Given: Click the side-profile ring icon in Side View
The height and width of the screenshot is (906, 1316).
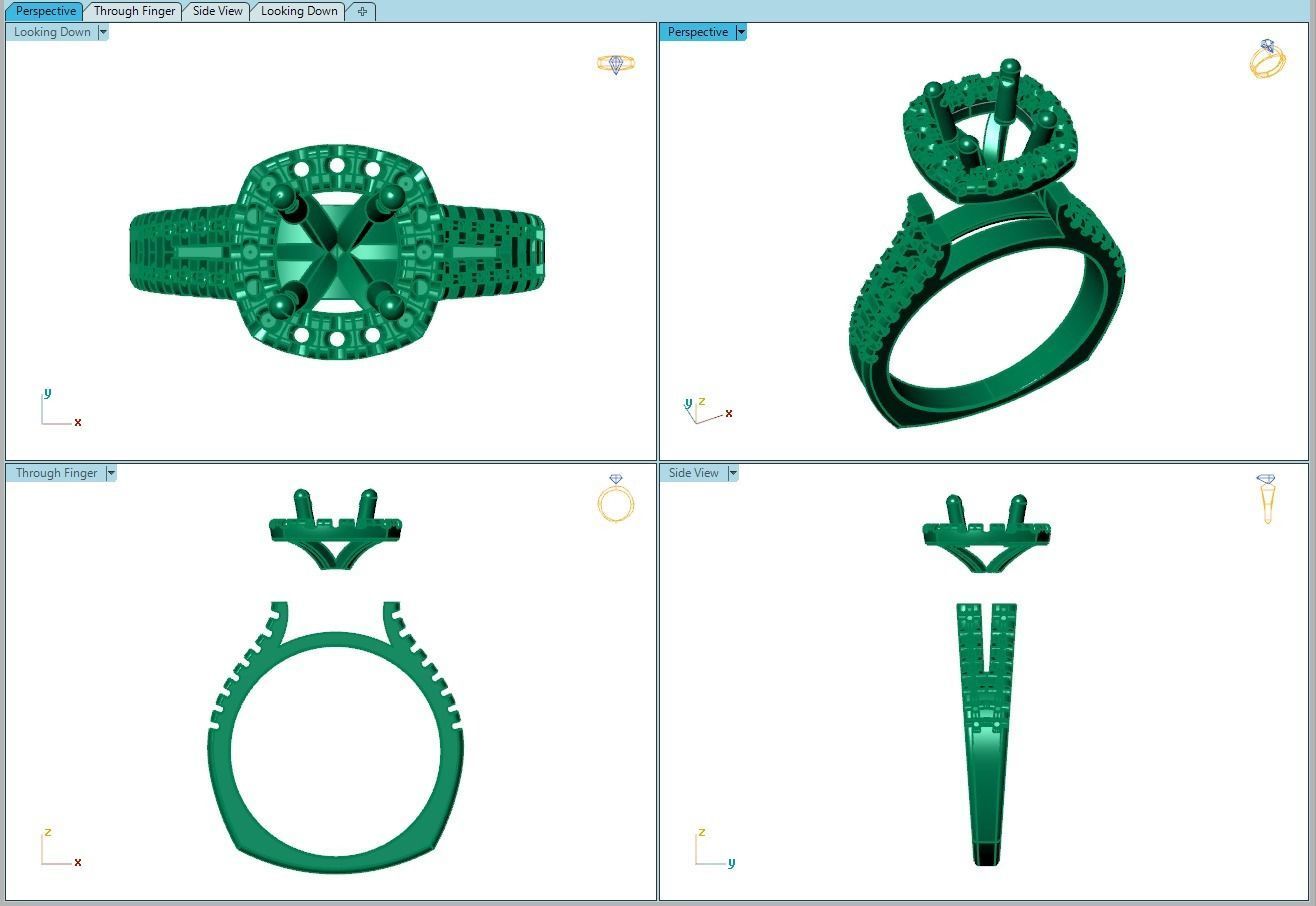Looking at the screenshot, I should (x=1267, y=499).
